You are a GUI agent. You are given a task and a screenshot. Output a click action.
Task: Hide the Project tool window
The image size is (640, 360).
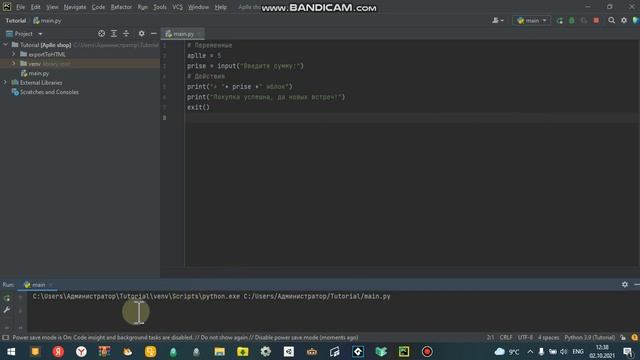click(153, 33)
